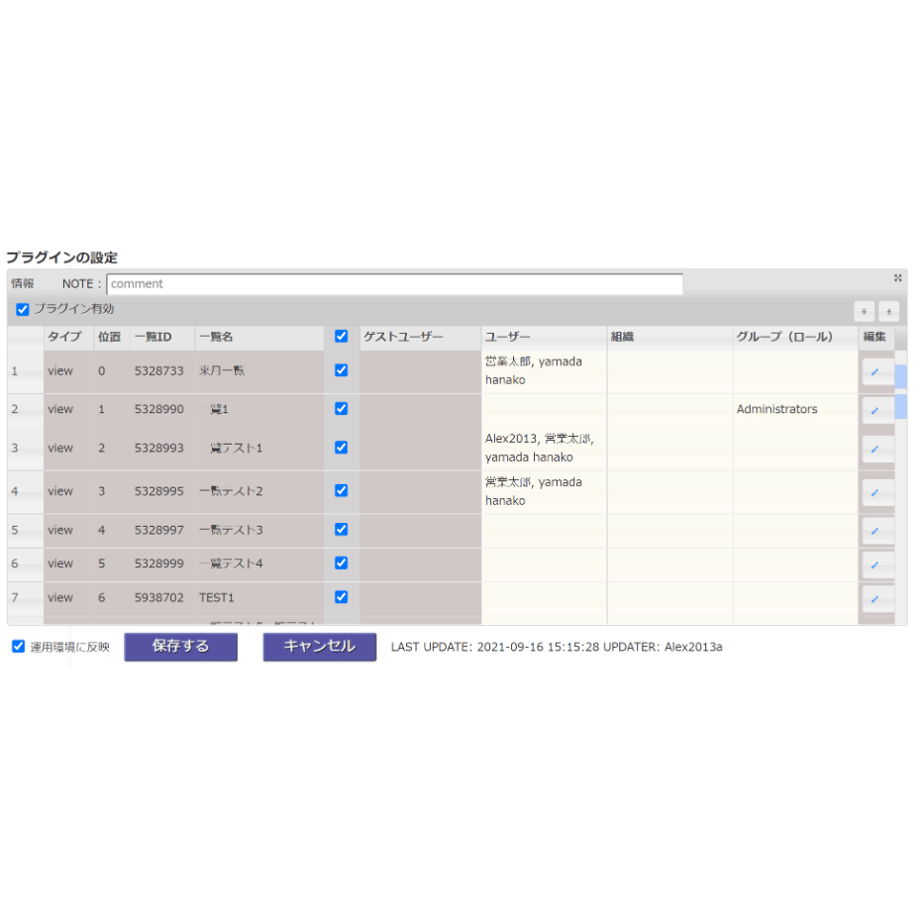
Task: Uncheck the checkbox for row 5328733
Action: point(341,370)
